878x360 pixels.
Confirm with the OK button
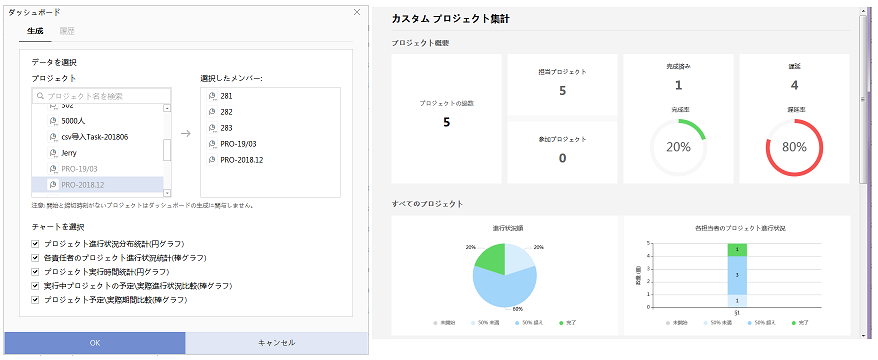tap(95, 343)
